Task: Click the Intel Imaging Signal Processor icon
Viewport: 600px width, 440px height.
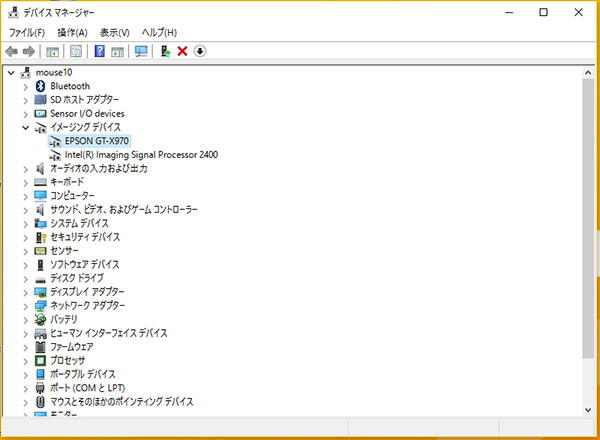Action: (55, 155)
